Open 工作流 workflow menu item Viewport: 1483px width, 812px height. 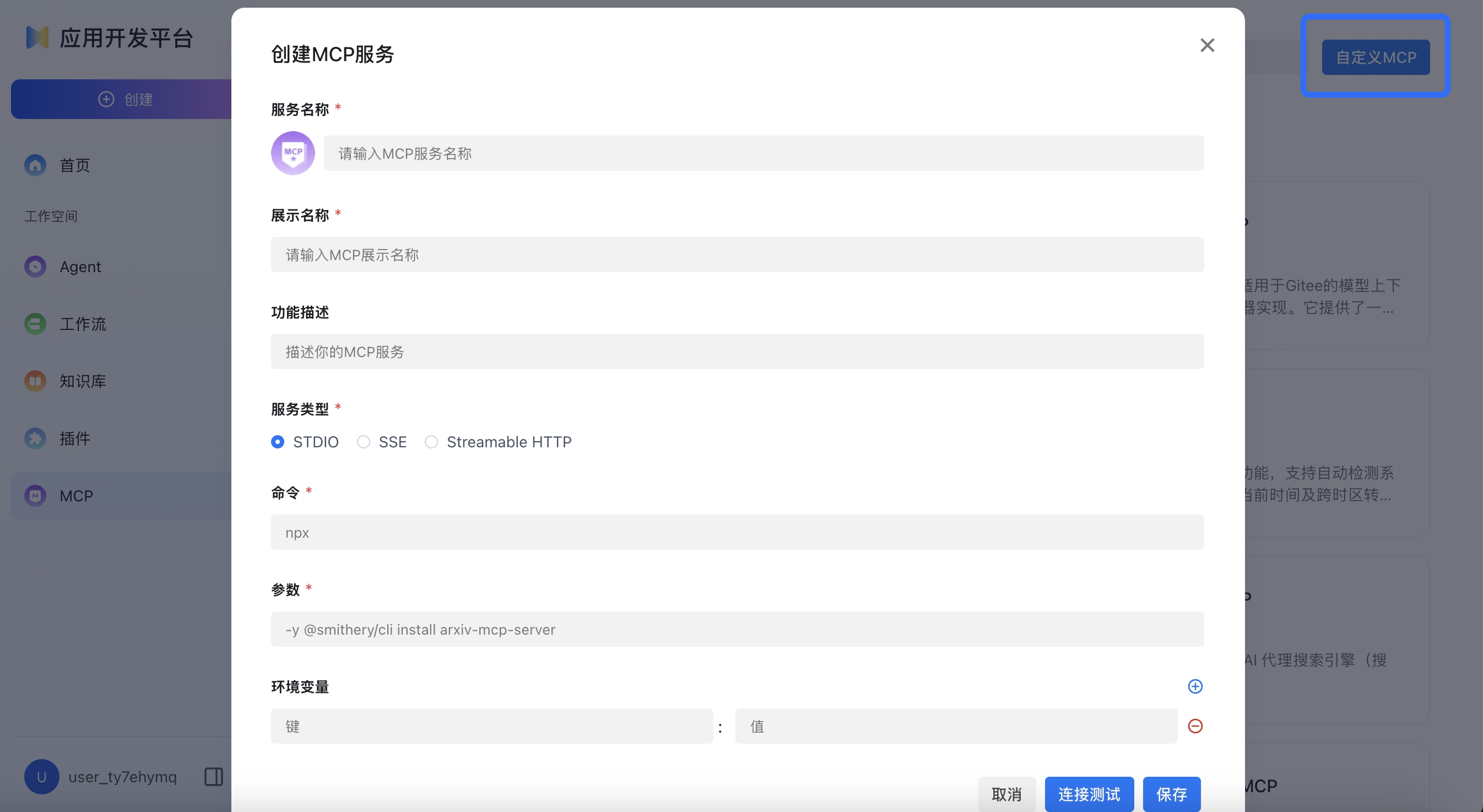(82, 324)
